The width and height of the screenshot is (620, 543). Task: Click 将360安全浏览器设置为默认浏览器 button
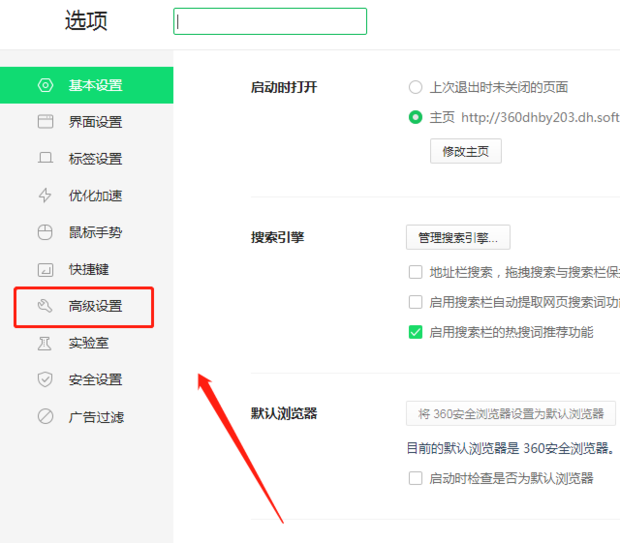pos(511,414)
